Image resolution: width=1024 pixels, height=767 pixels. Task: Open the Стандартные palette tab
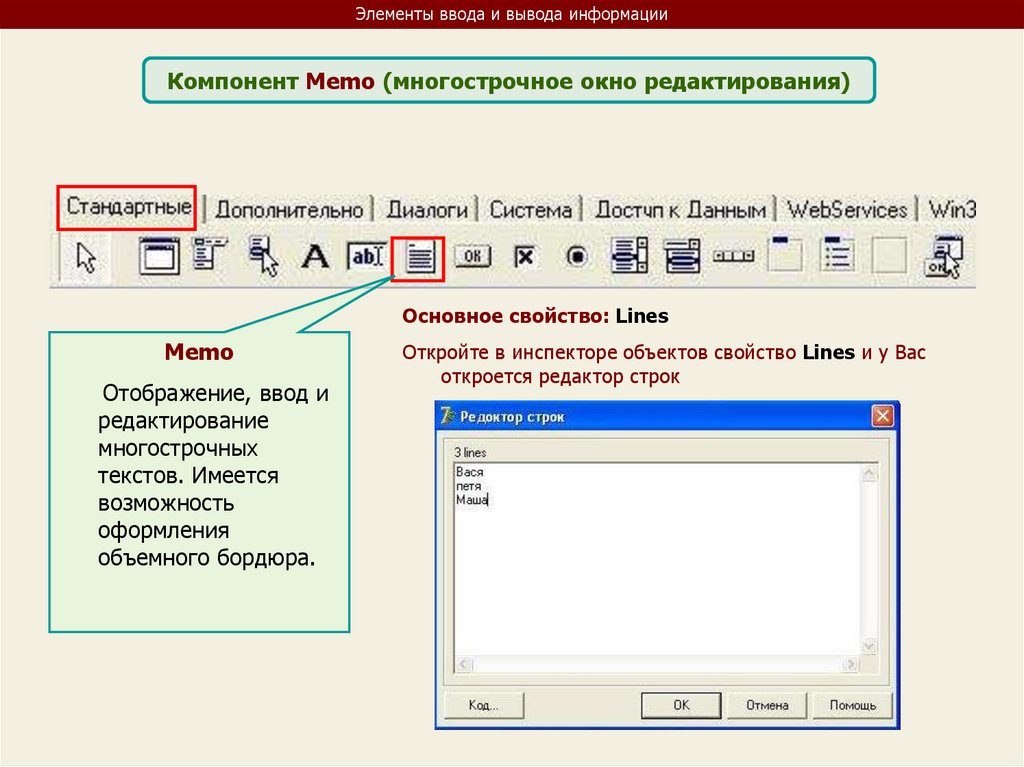coord(129,207)
